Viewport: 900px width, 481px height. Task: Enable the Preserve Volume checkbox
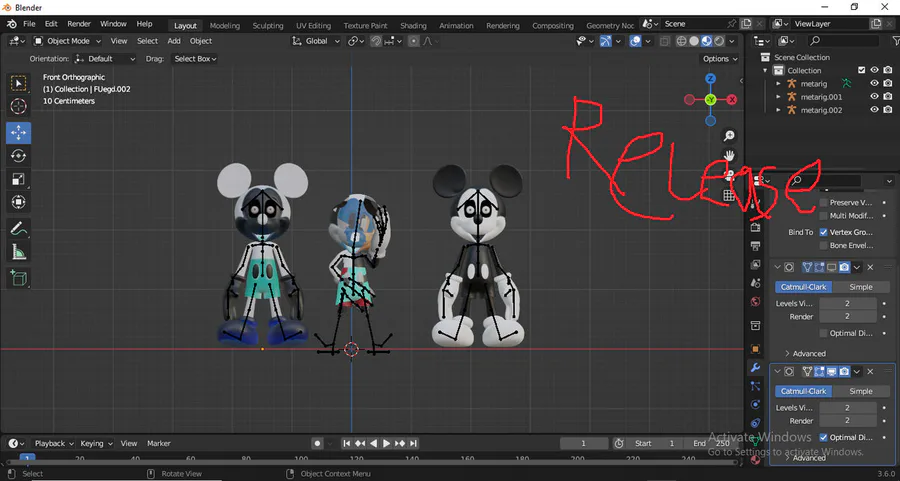pyautogui.click(x=824, y=203)
